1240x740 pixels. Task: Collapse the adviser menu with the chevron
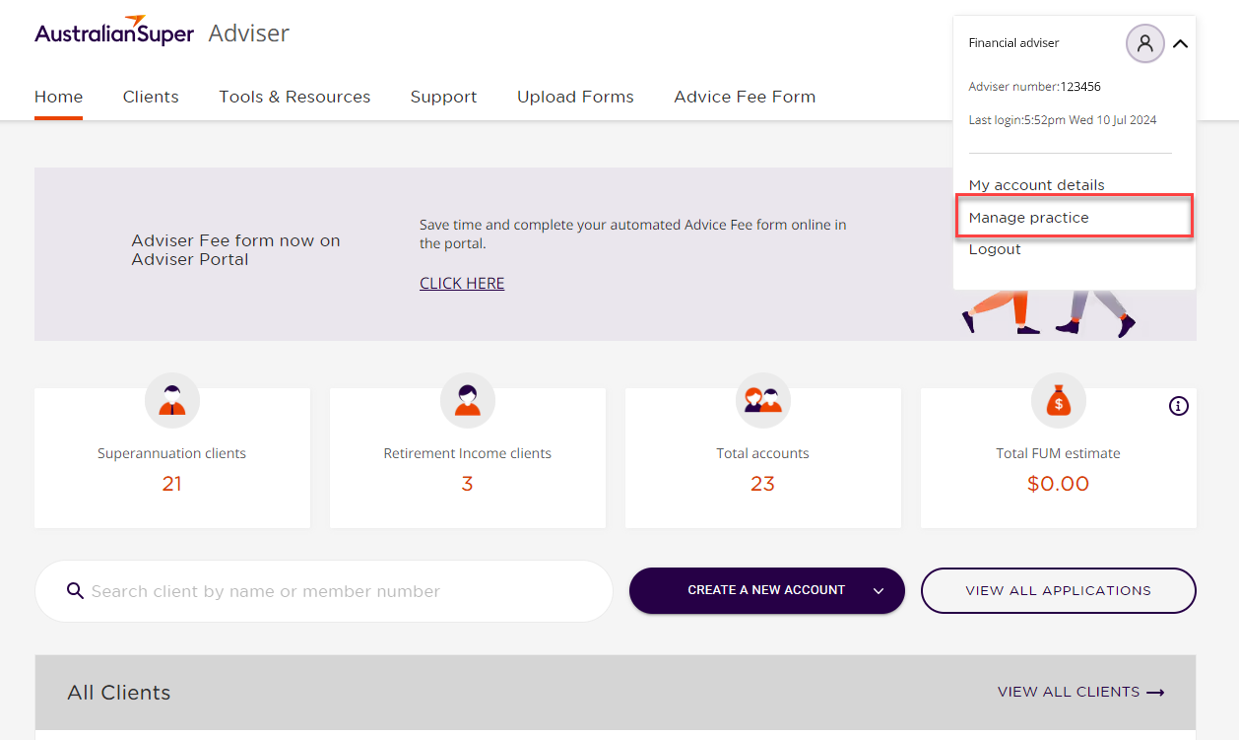[x=1180, y=44]
